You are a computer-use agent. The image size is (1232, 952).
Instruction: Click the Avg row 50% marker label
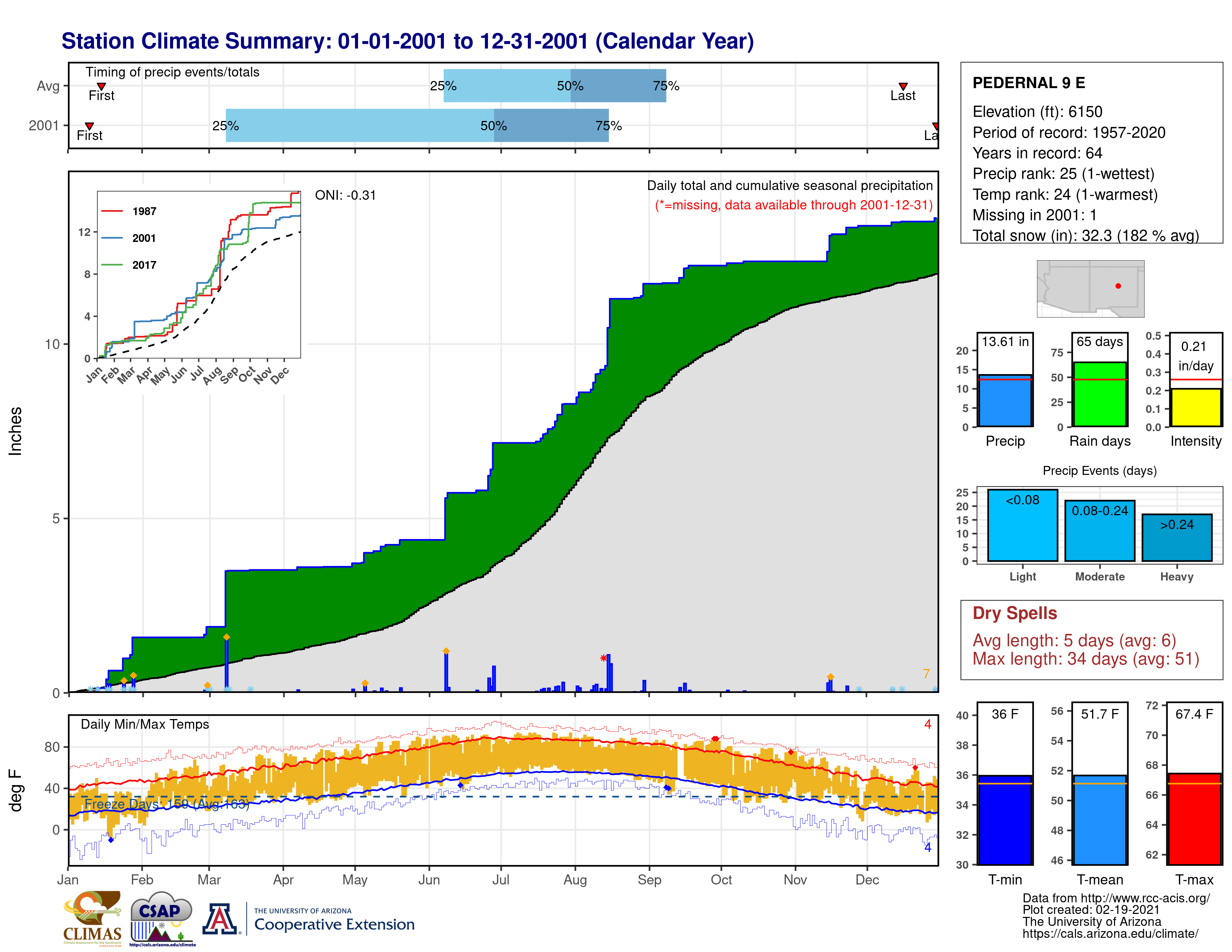[570, 86]
